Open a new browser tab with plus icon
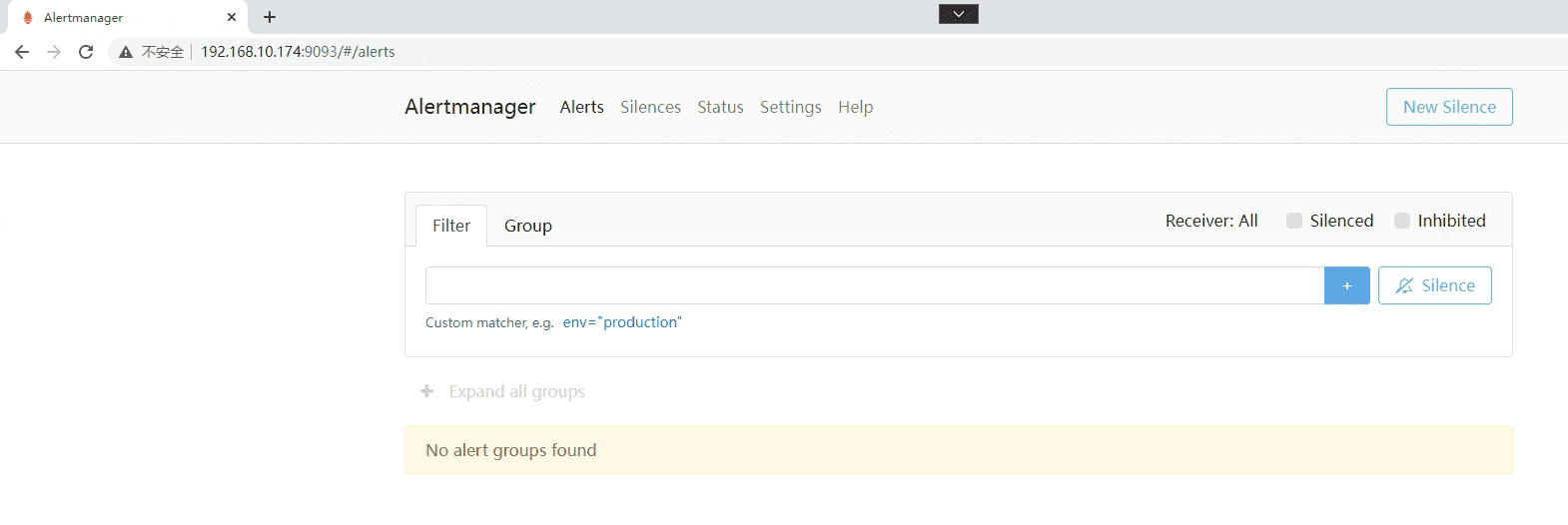This screenshot has height=525, width=1568. (270, 17)
